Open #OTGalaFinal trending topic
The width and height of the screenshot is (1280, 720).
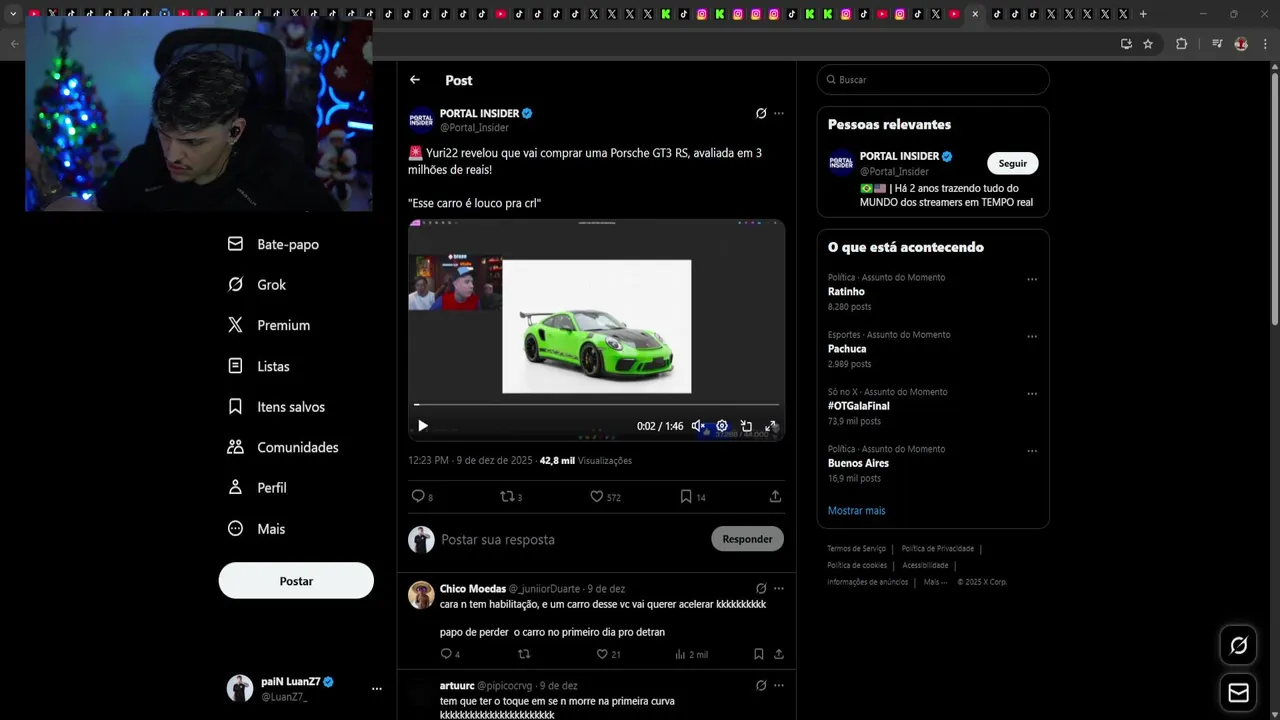(x=859, y=406)
